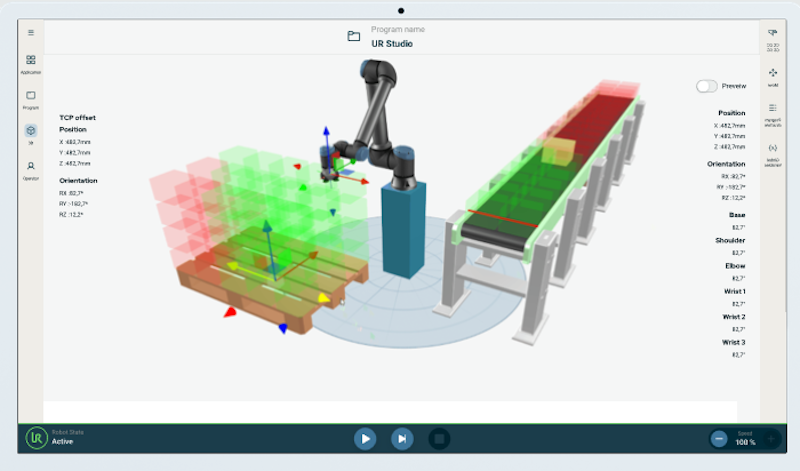
Task: Decrease speed with the minus button
Action: [x=719, y=438]
